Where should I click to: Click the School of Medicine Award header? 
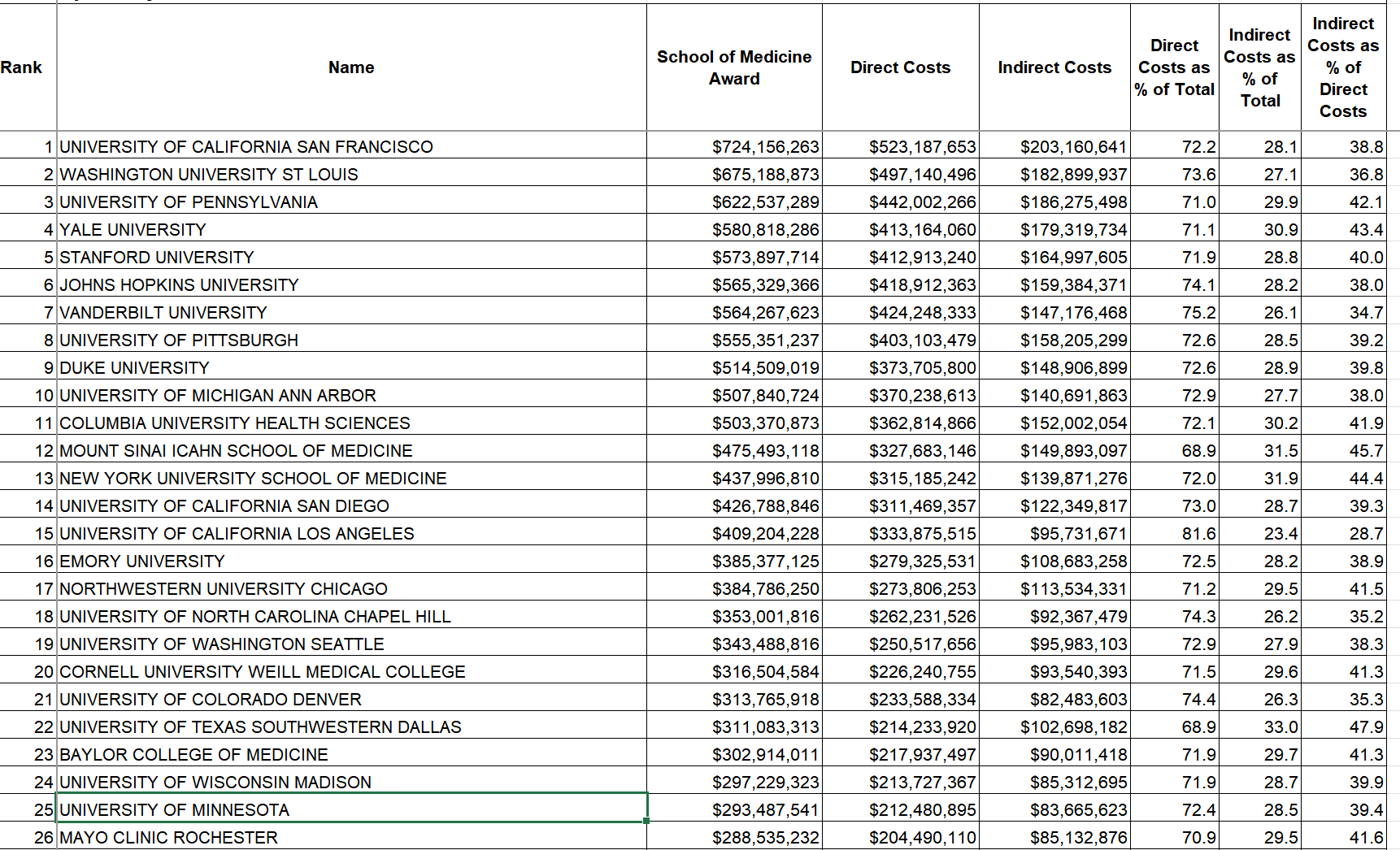click(733, 67)
